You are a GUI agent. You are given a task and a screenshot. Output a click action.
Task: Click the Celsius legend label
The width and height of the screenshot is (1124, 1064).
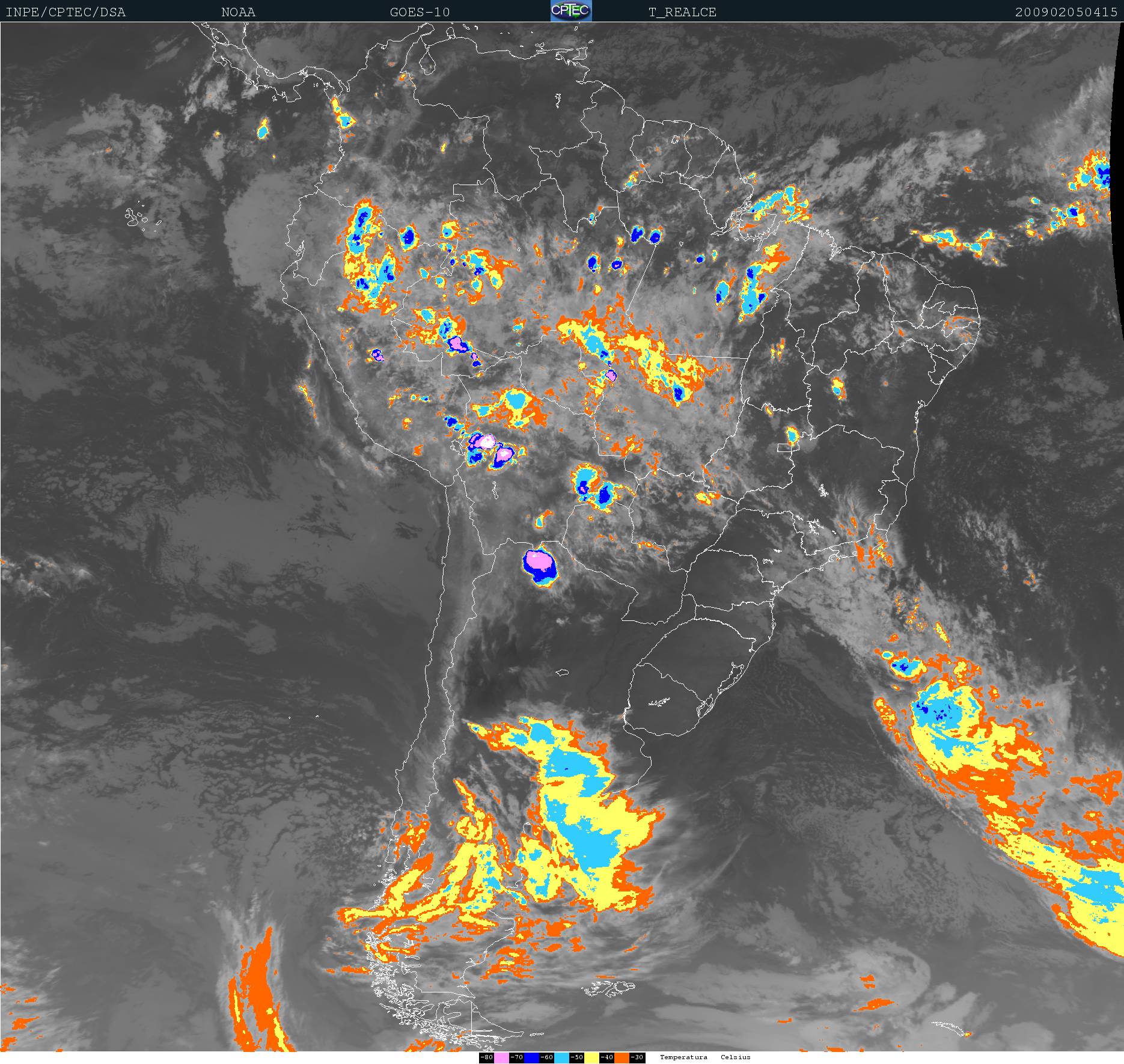tap(736, 1057)
